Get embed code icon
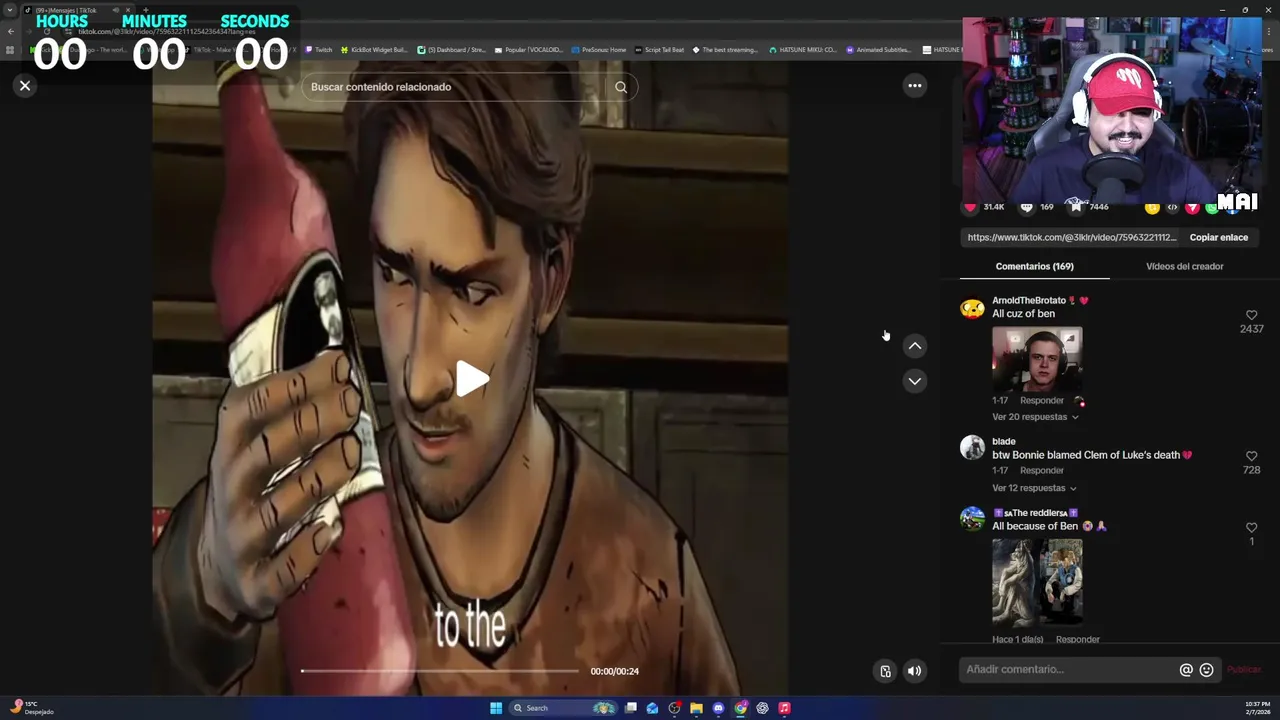This screenshot has width=1280, height=720. (x=1172, y=208)
